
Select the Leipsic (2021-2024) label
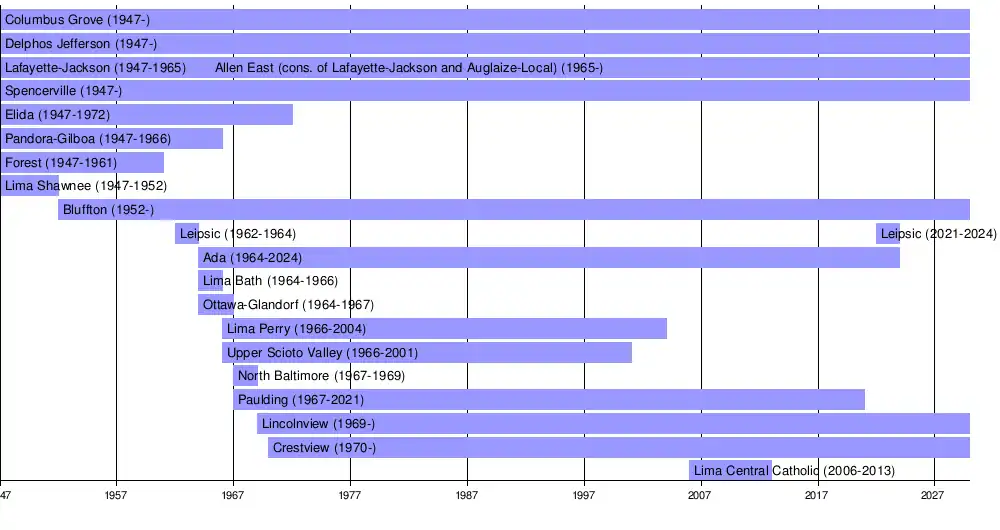pyautogui.click(x=938, y=234)
